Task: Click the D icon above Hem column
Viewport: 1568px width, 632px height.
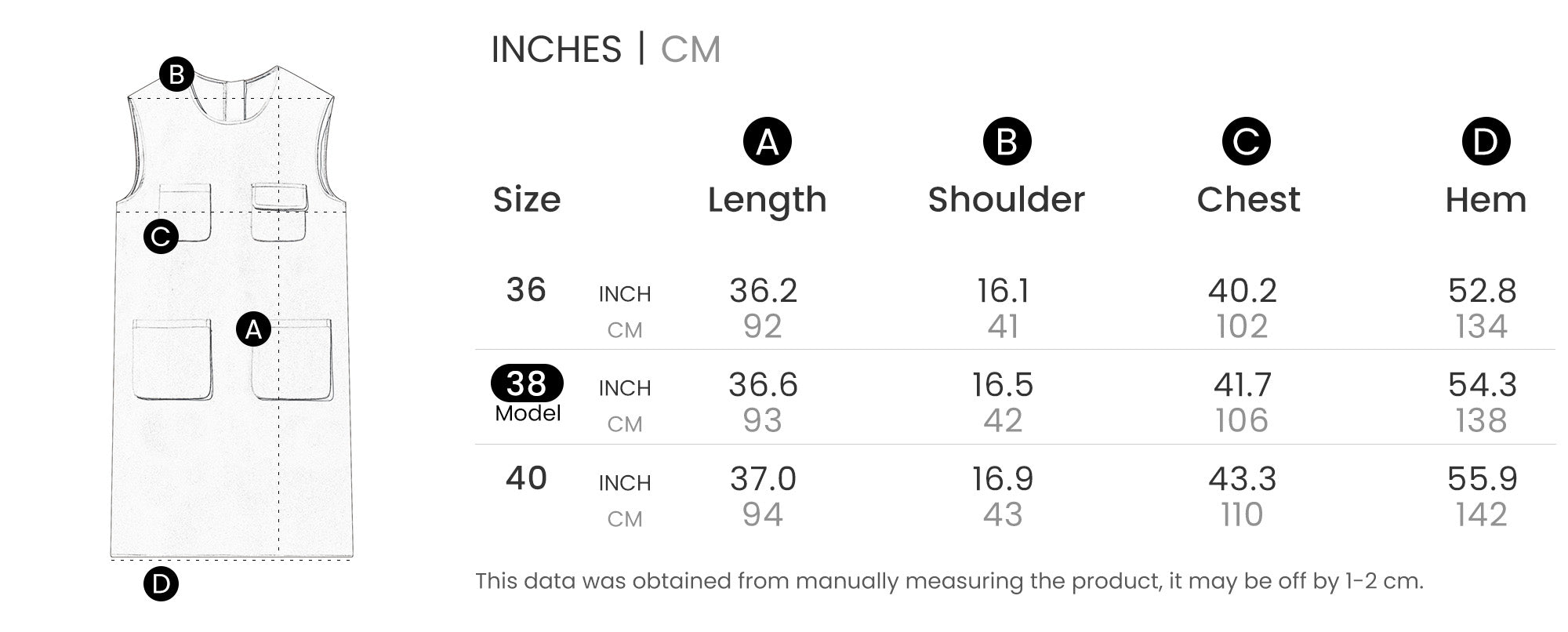Action: point(1486,142)
